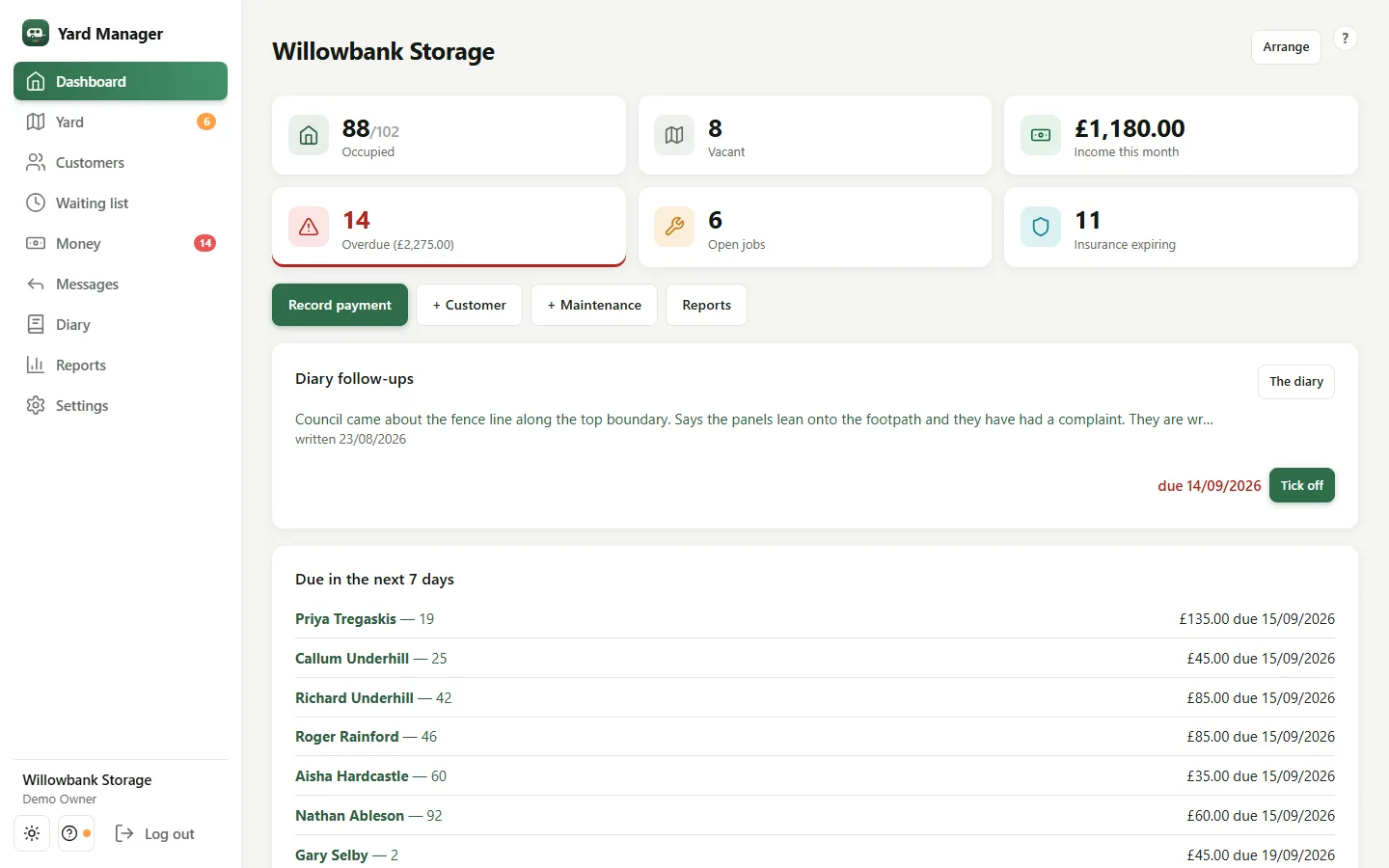Click the Log out arrow icon
Image resolution: width=1389 pixels, height=868 pixels.
pos(124,833)
